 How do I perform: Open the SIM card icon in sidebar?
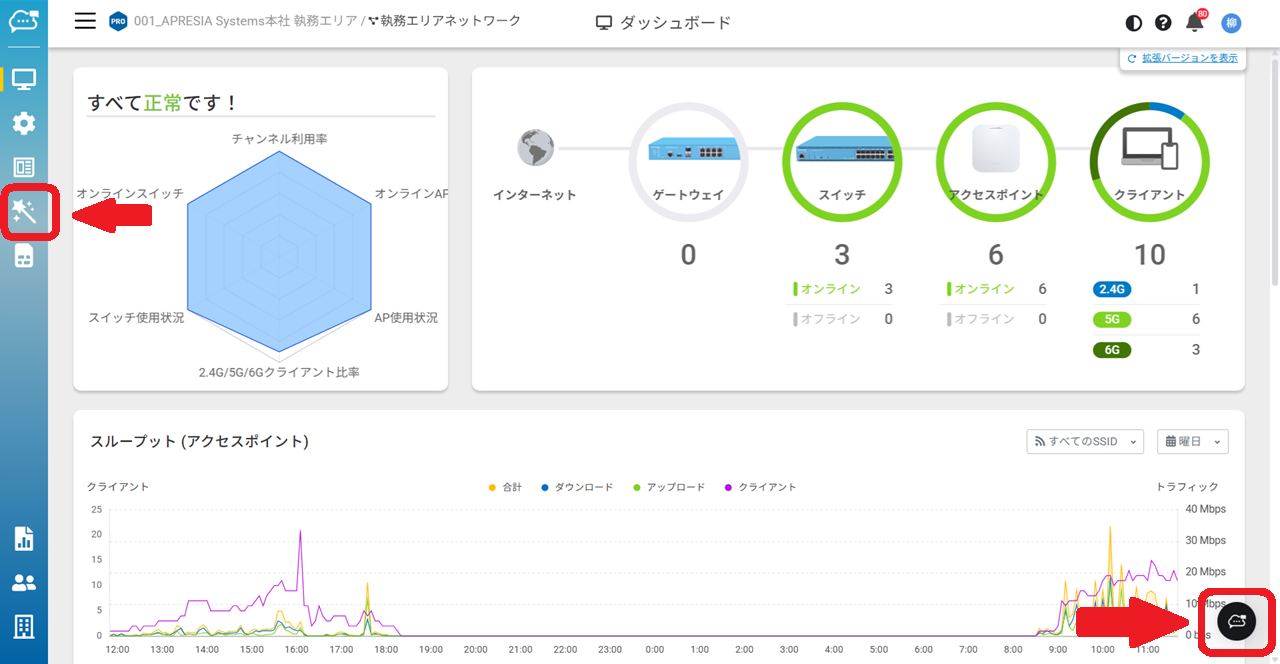[24, 256]
